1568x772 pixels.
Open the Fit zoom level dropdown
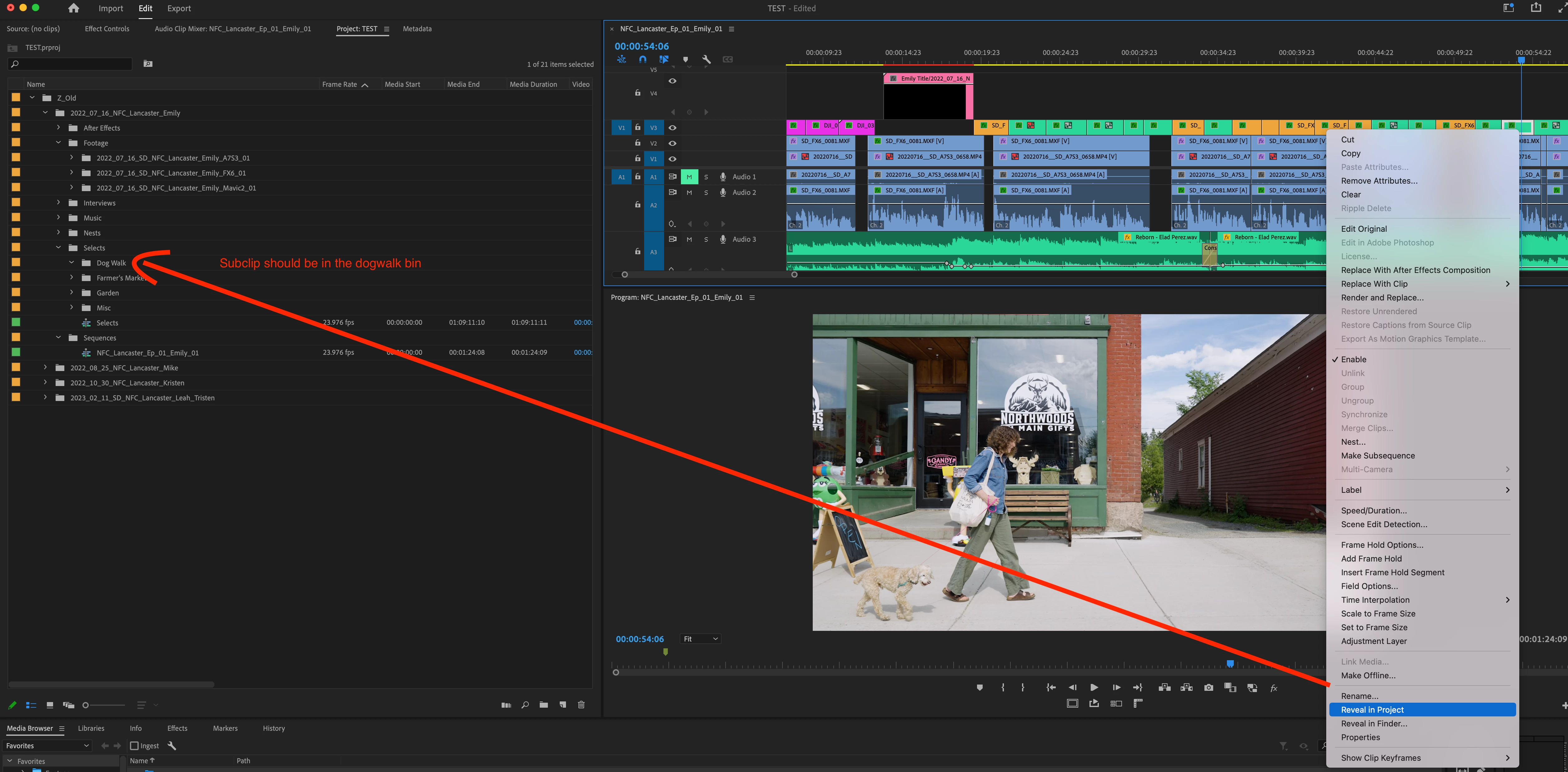701,639
